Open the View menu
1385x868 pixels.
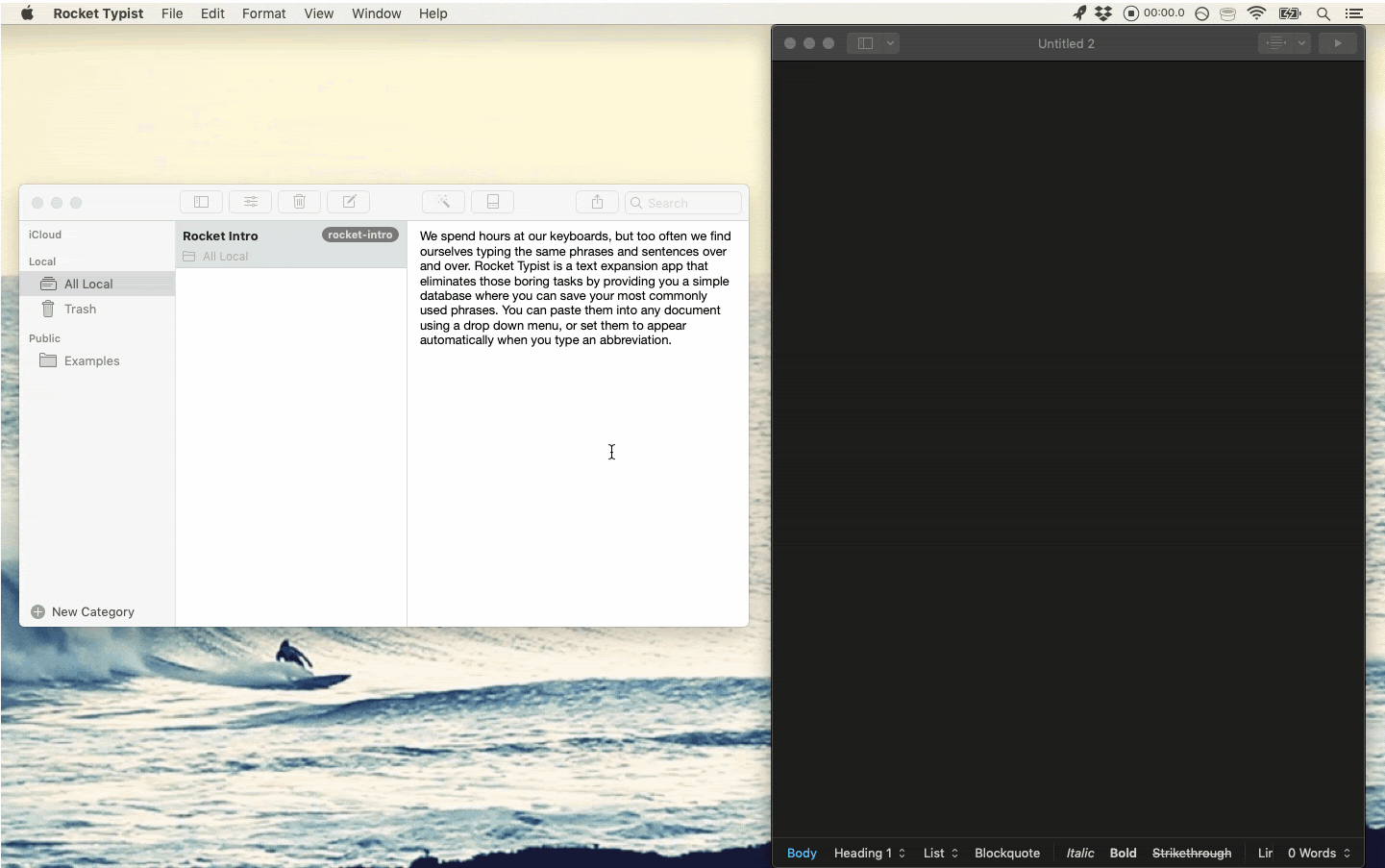[x=318, y=13]
